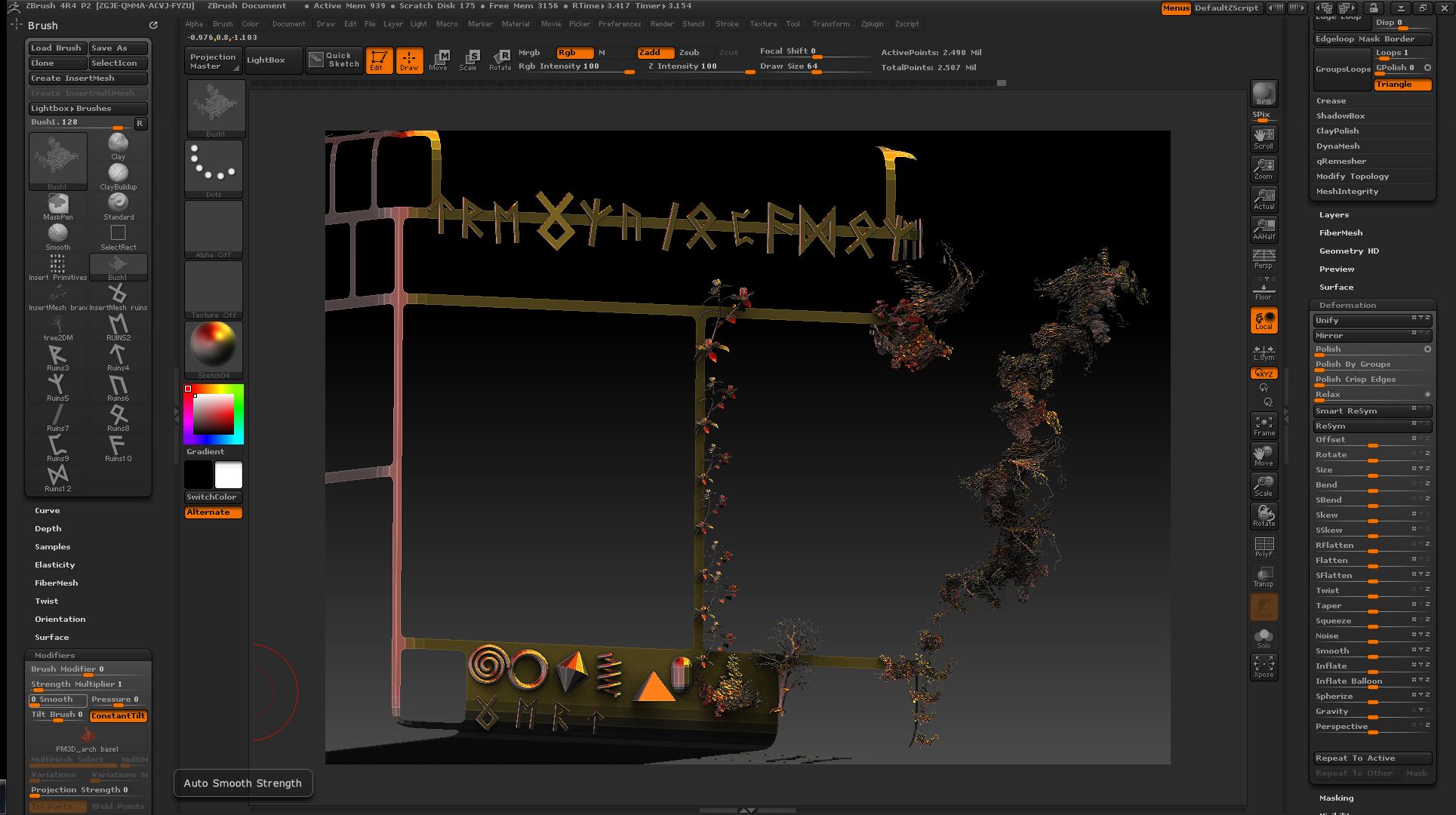Open the Sketch04 material thumbnail
The image size is (1456, 815).
[x=214, y=350]
